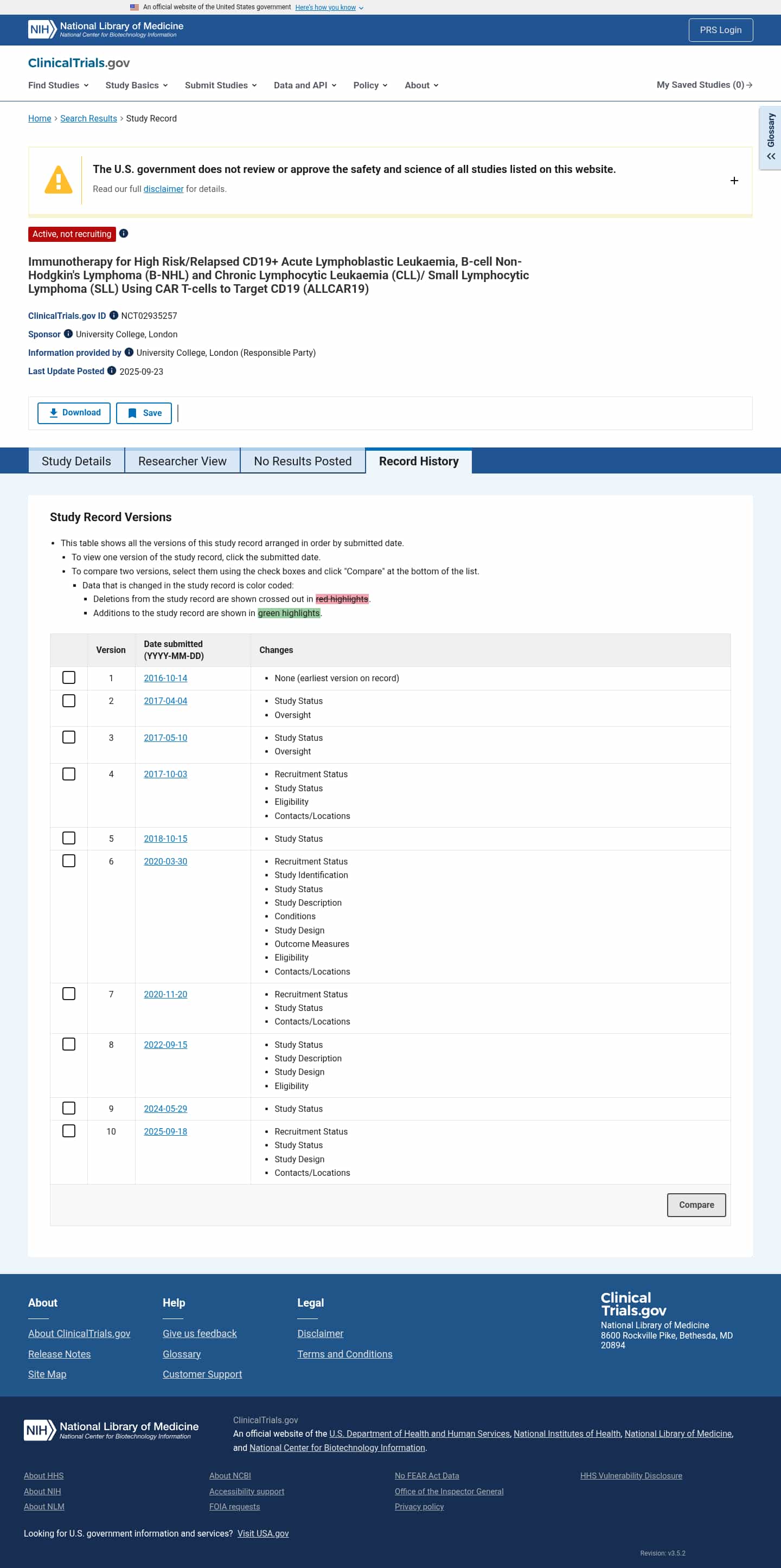Switch to the Study Details tab
Screen dimensions: 781x1568
click(x=76, y=461)
